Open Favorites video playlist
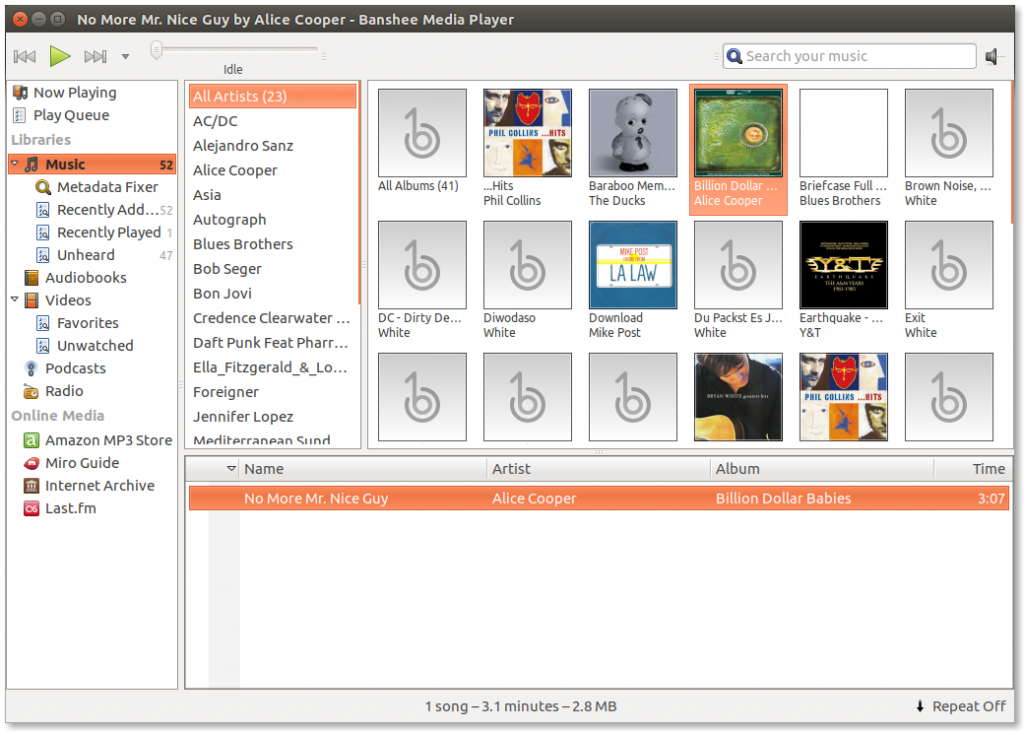The width and height of the screenshot is (1024, 732). (77, 323)
